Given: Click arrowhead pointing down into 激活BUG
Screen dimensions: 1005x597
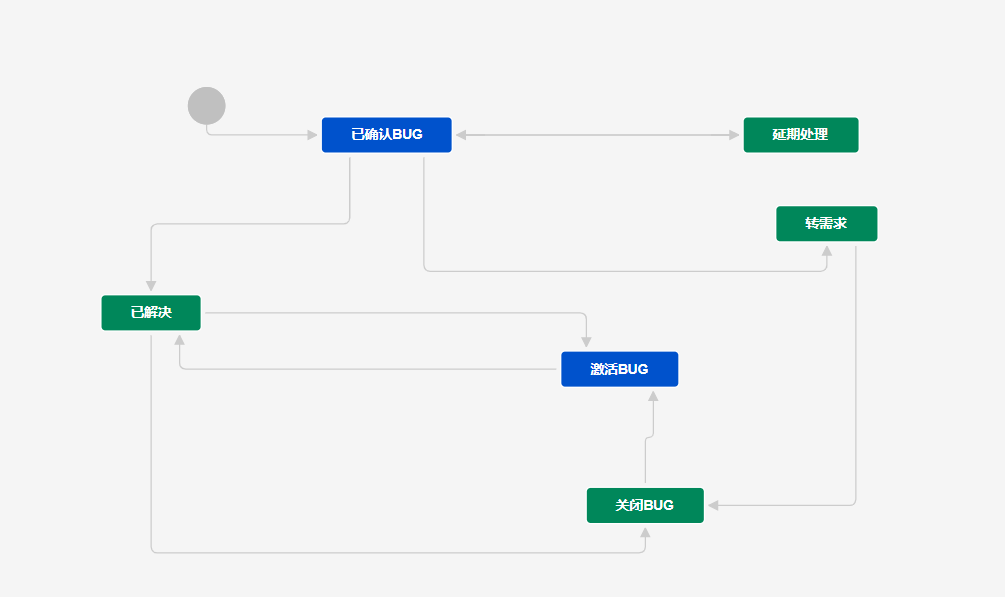Looking at the screenshot, I should [586, 342].
